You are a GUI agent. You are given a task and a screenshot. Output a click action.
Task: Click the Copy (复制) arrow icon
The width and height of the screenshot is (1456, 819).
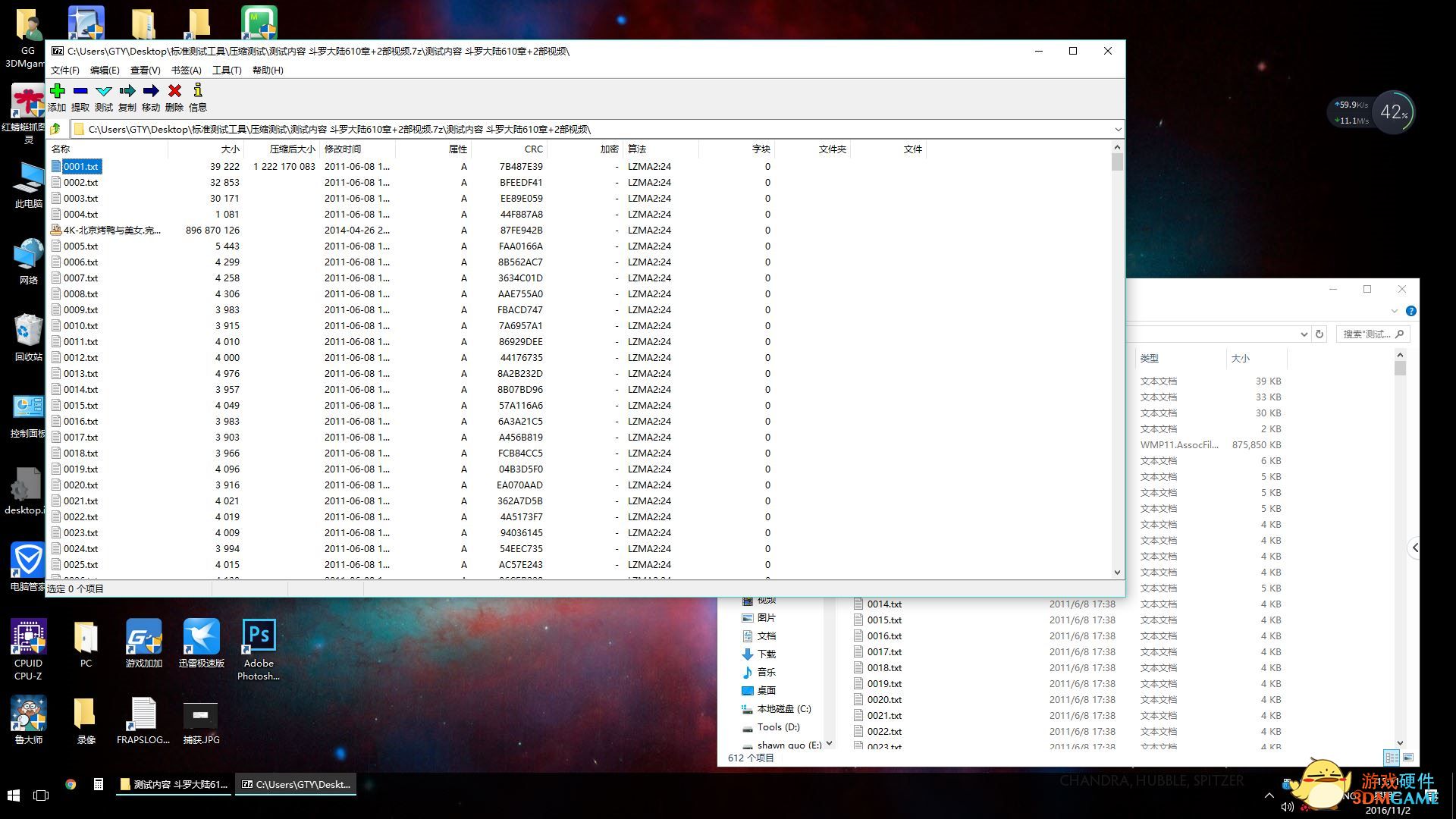[127, 91]
